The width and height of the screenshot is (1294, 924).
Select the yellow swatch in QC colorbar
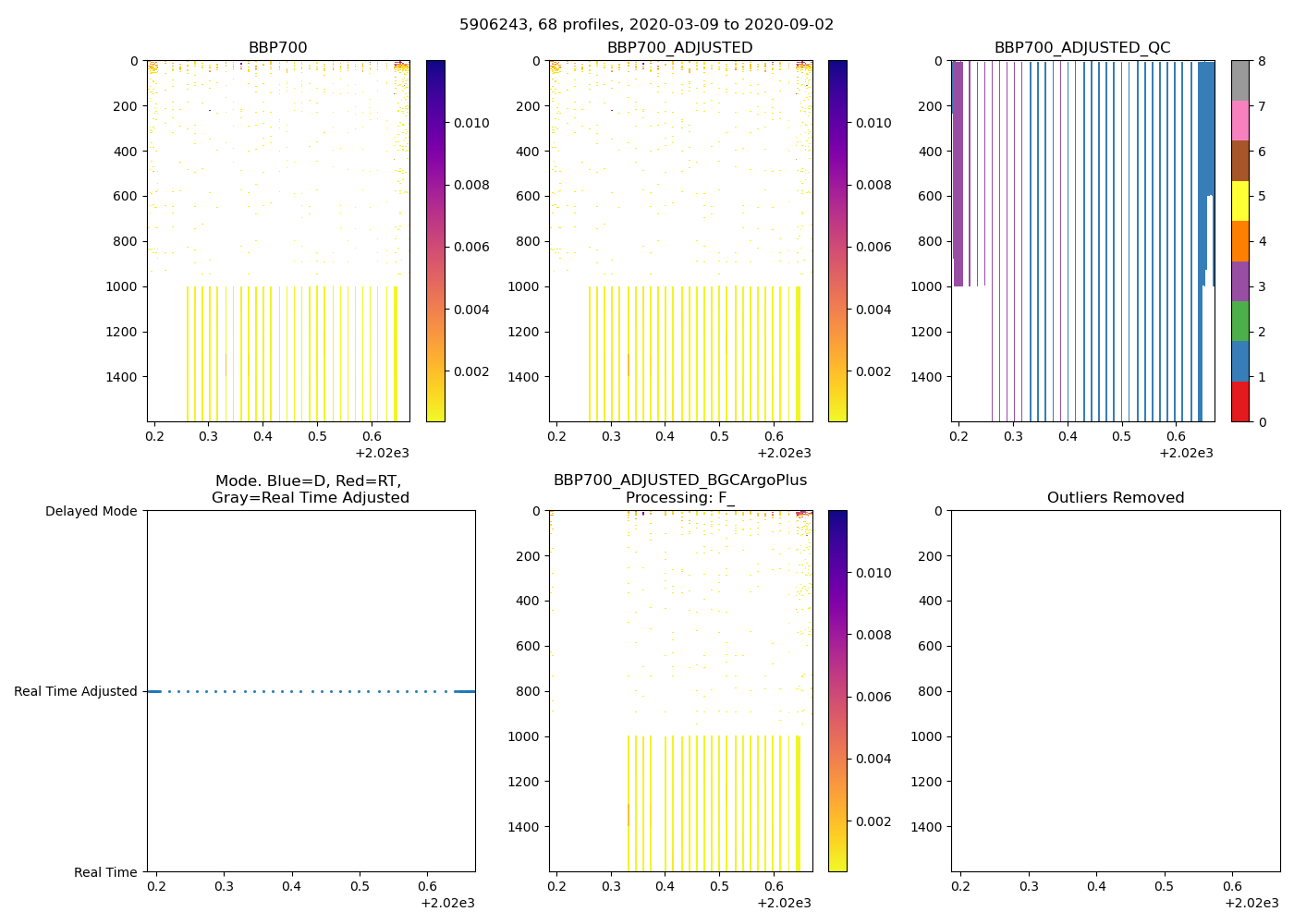click(1239, 201)
